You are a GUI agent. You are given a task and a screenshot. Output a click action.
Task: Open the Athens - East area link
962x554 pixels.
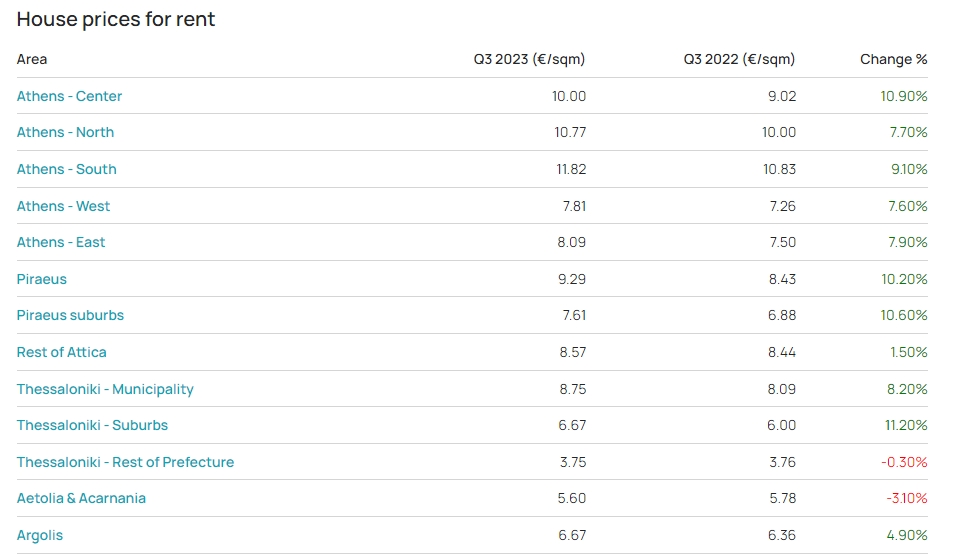point(61,242)
